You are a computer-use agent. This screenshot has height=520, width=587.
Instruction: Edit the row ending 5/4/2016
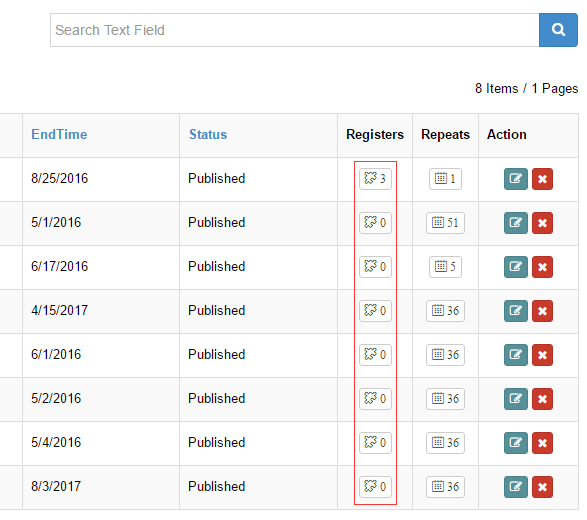(x=515, y=443)
